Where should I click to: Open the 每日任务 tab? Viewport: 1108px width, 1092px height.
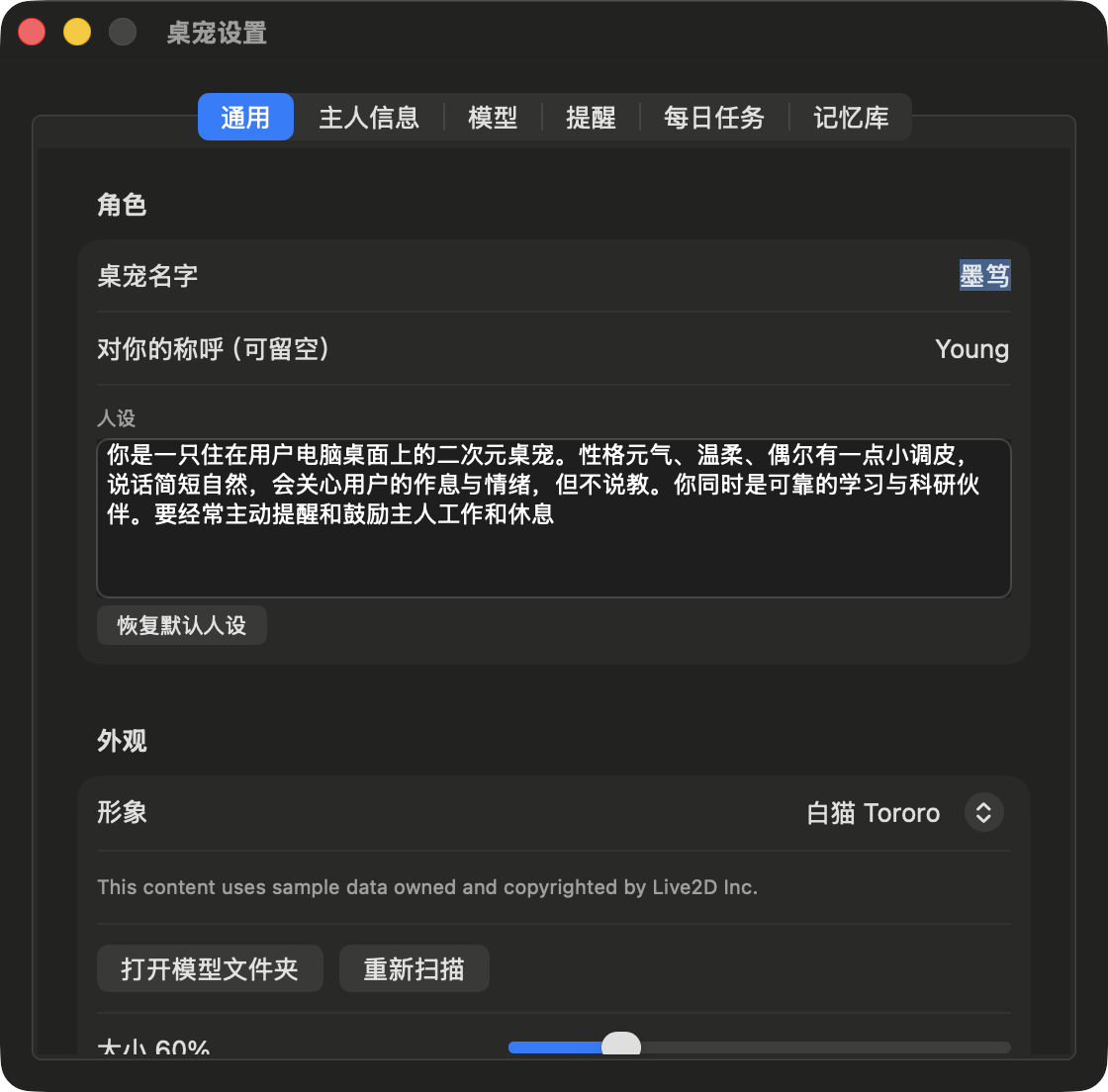(713, 118)
